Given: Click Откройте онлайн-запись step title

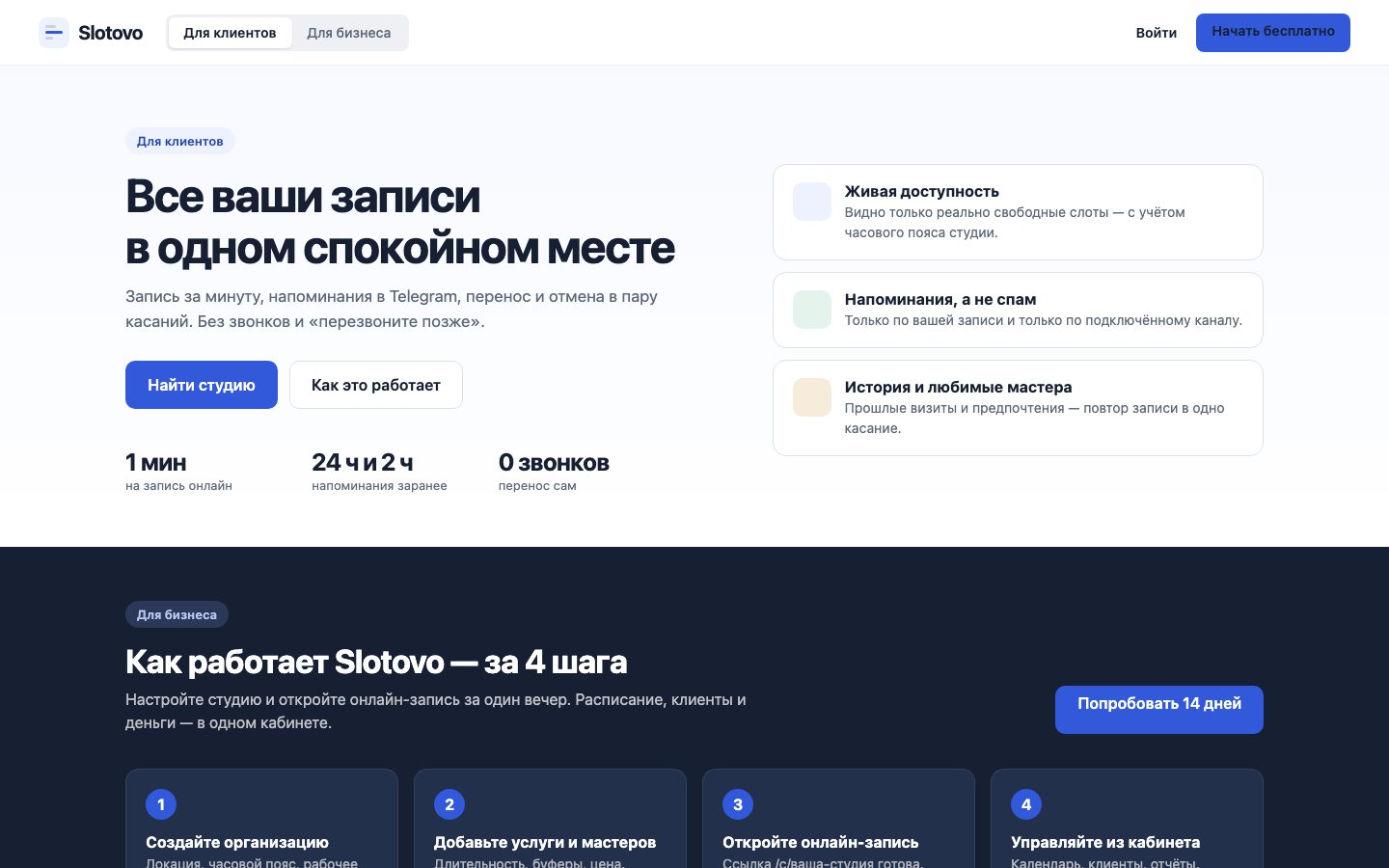Looking at the screenshot, I should point(821,842).
